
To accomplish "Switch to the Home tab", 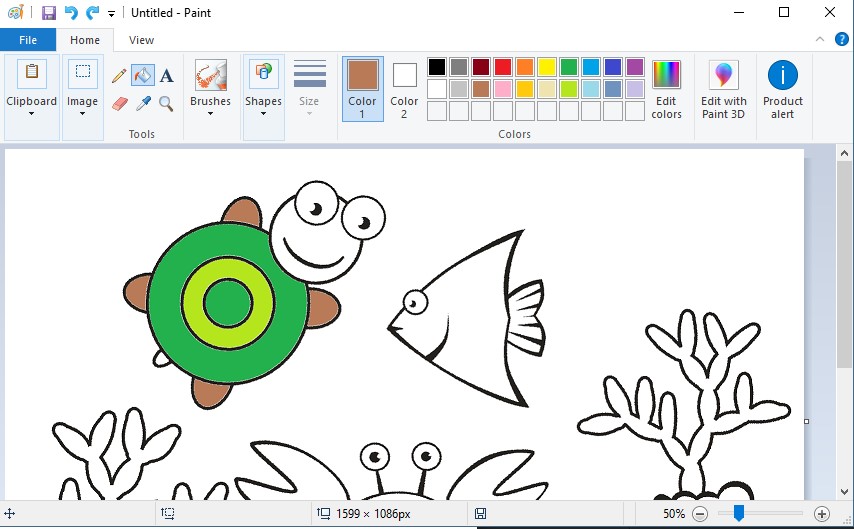I will [85, 40].
